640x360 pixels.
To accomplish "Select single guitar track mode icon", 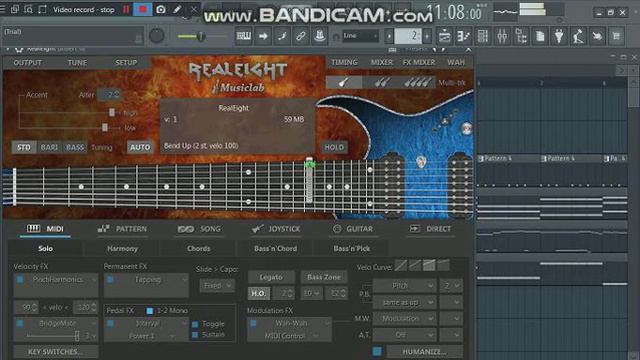I will click(x=344, y=82).
